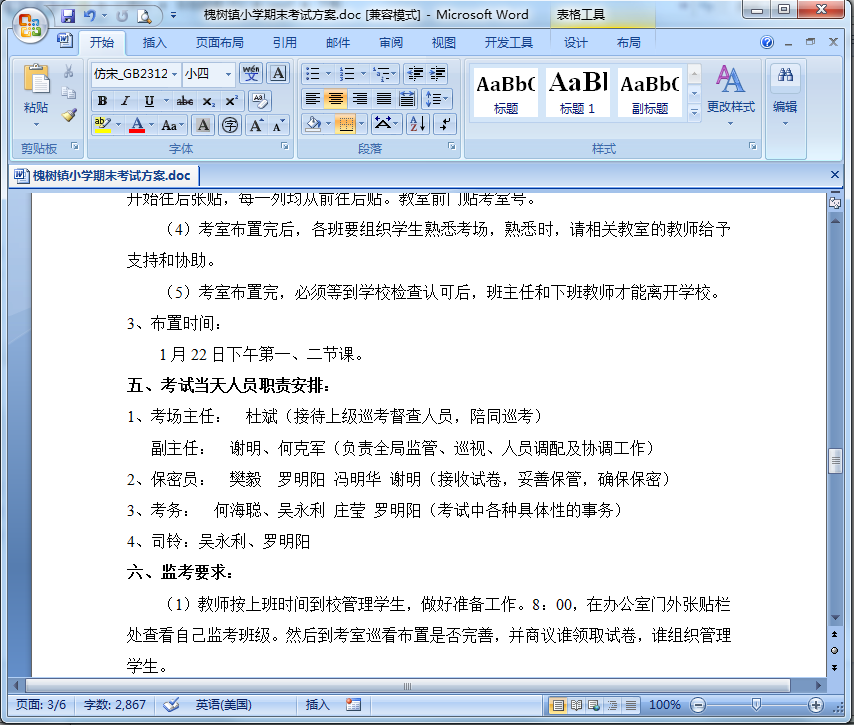The image size is (854, 725).
Task: Open the Sort icon in Paragraph group
Action: coord(417,124)
